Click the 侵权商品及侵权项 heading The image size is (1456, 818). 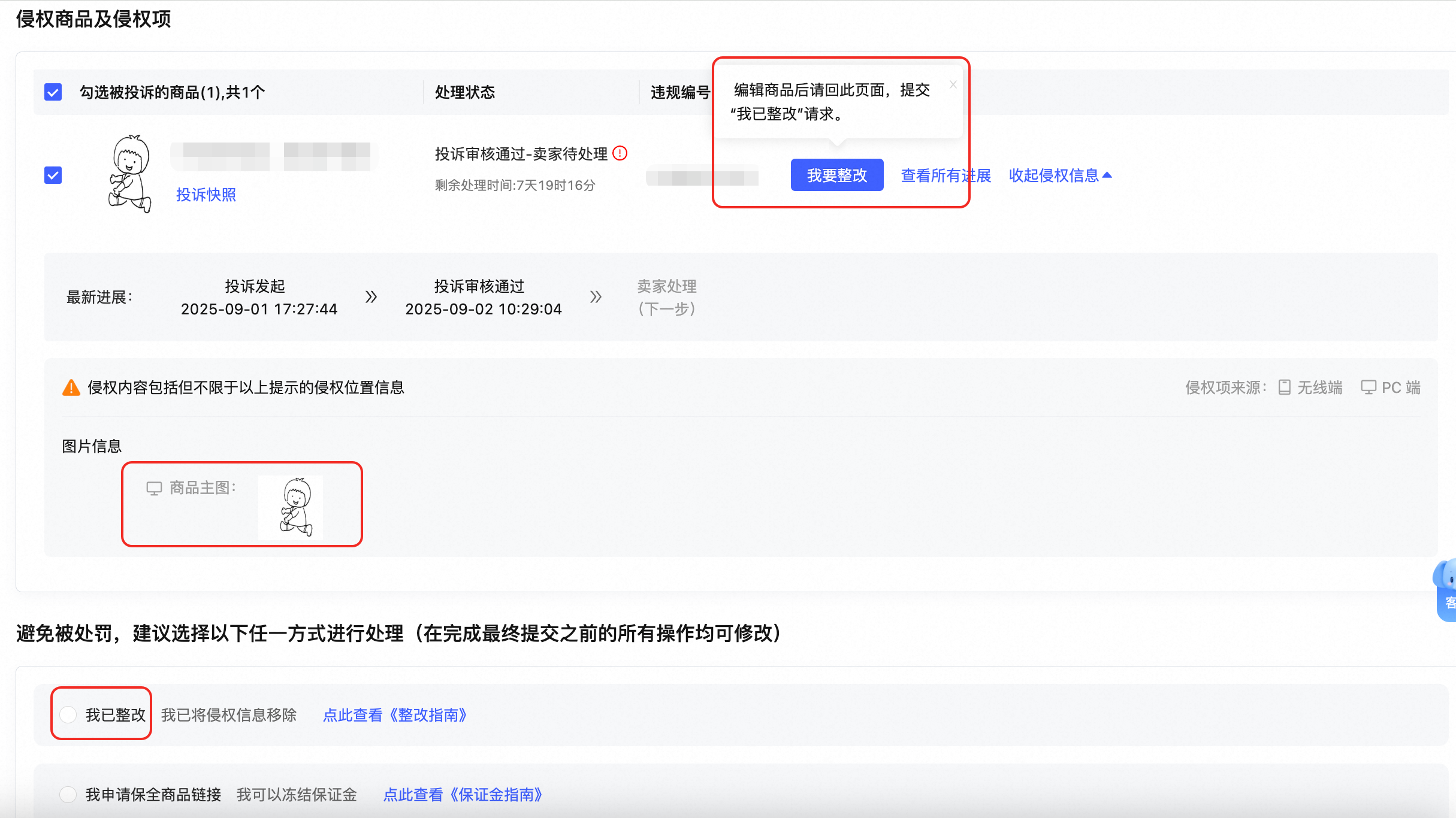point(93,19)
